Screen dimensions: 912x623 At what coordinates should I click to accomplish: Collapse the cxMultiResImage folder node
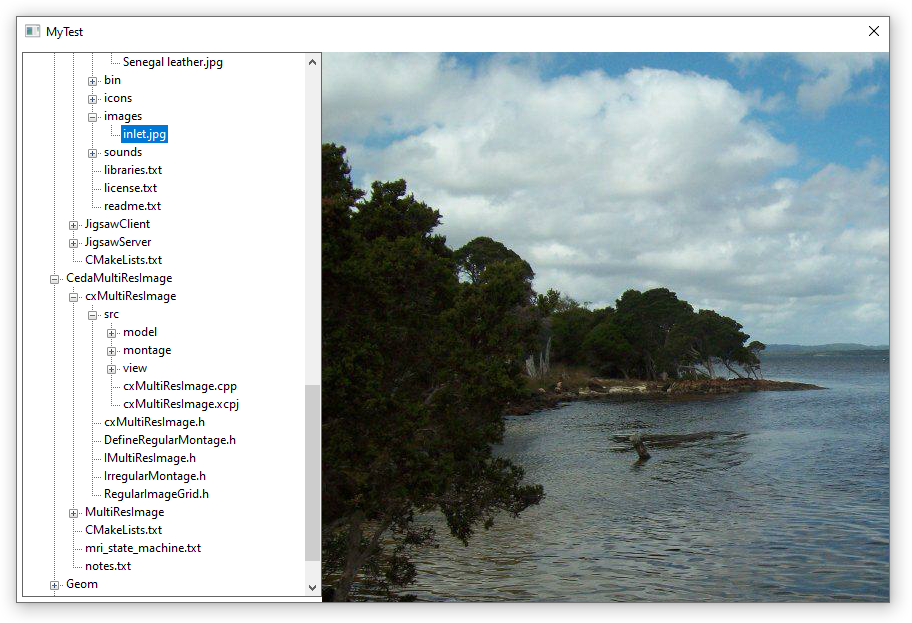(x=73, y=297)
